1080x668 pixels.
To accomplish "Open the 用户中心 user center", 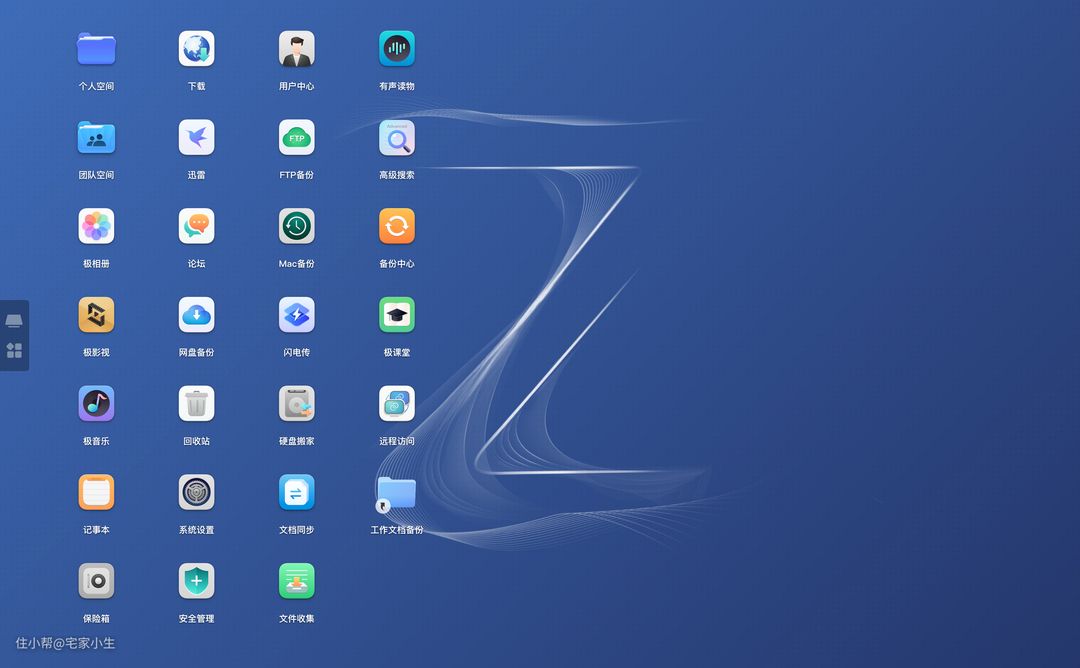I will point(296,49).
